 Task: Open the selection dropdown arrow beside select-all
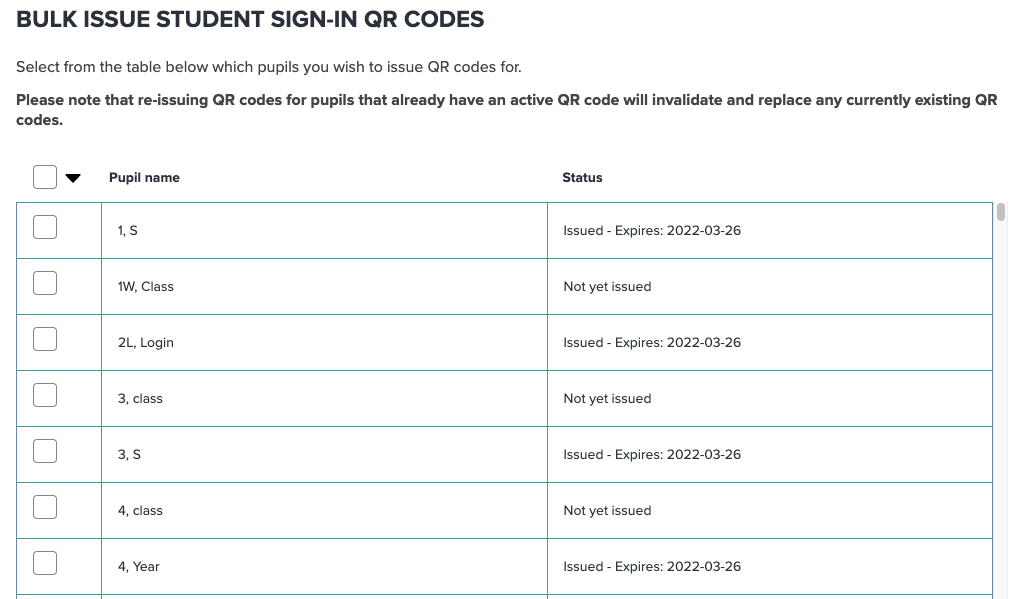[x=73, y=177]
